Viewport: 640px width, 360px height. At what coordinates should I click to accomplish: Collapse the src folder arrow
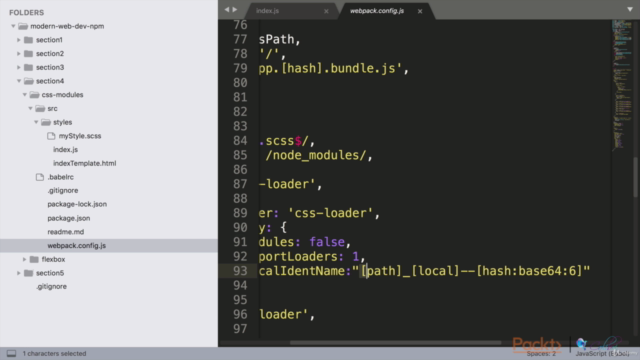point(30,109)
